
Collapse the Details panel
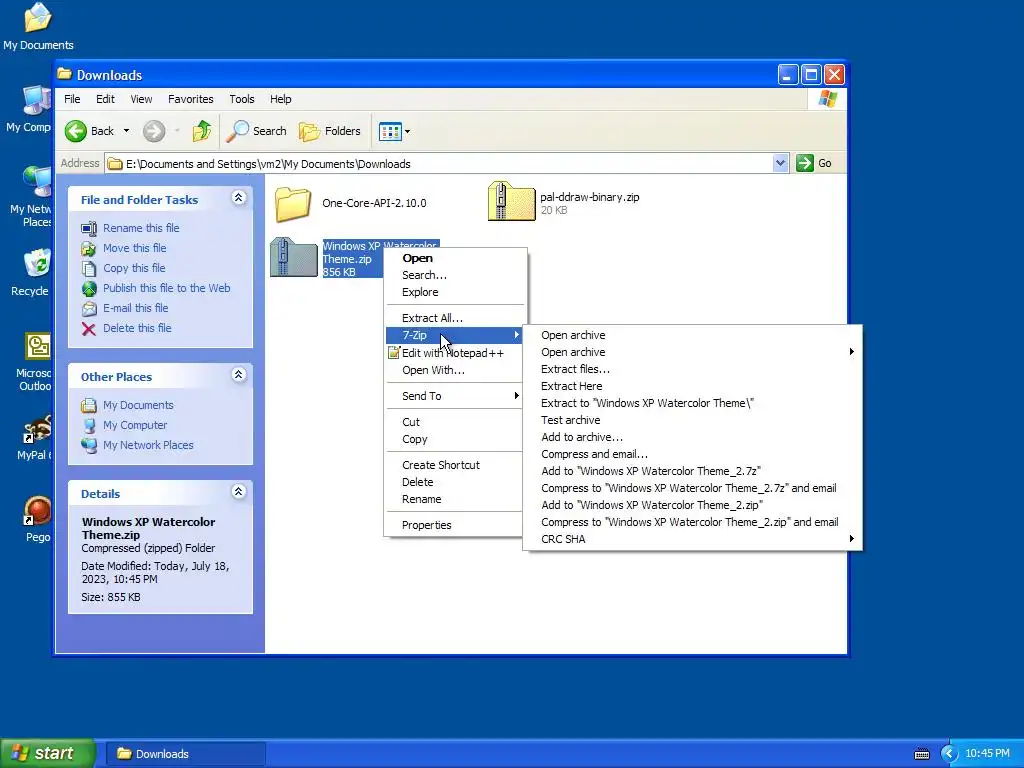coord(238,492)
